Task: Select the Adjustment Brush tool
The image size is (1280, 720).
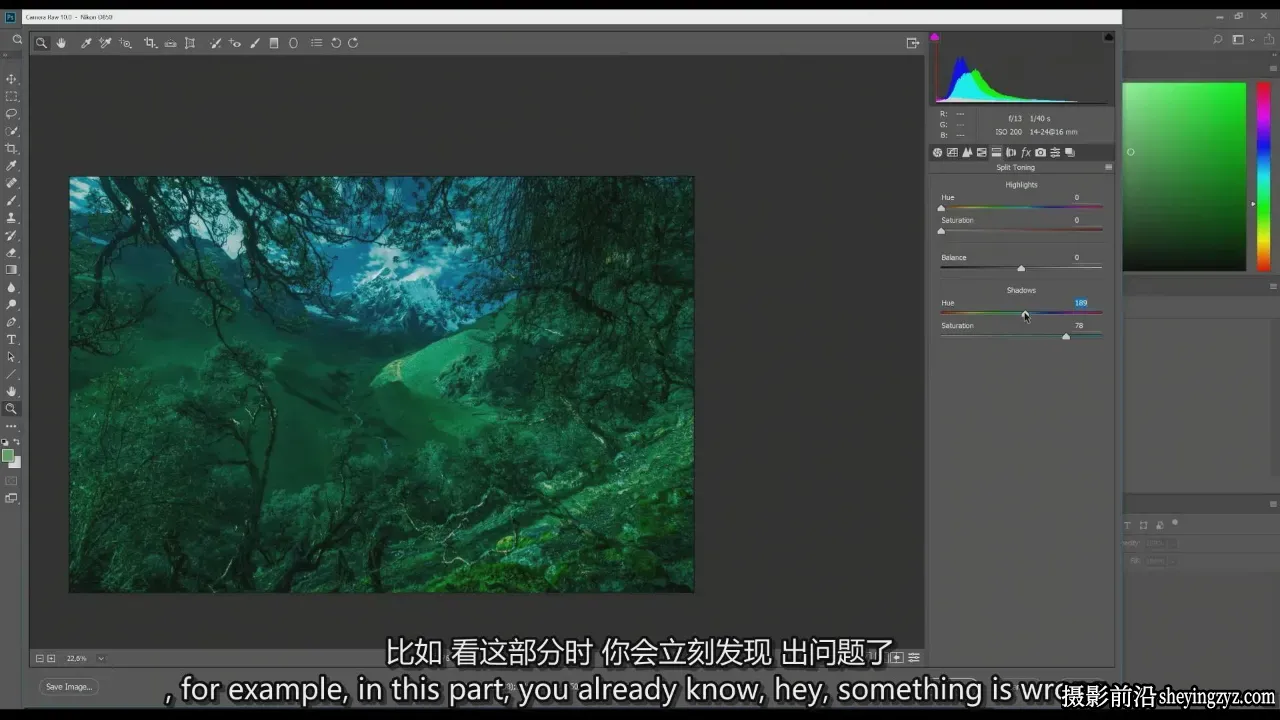Action: click(254, 43)
